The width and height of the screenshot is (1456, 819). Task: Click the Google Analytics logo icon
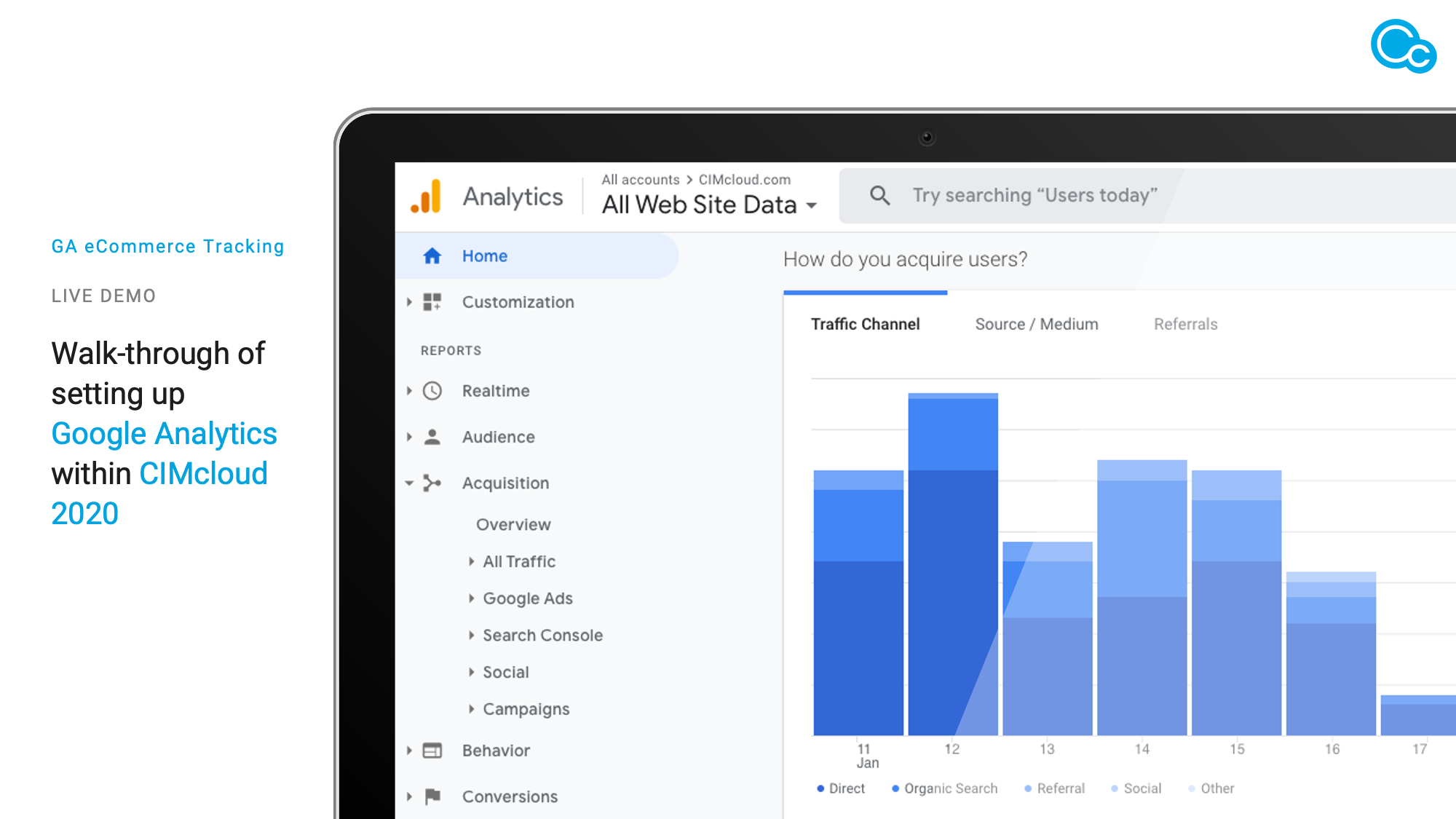427,197
